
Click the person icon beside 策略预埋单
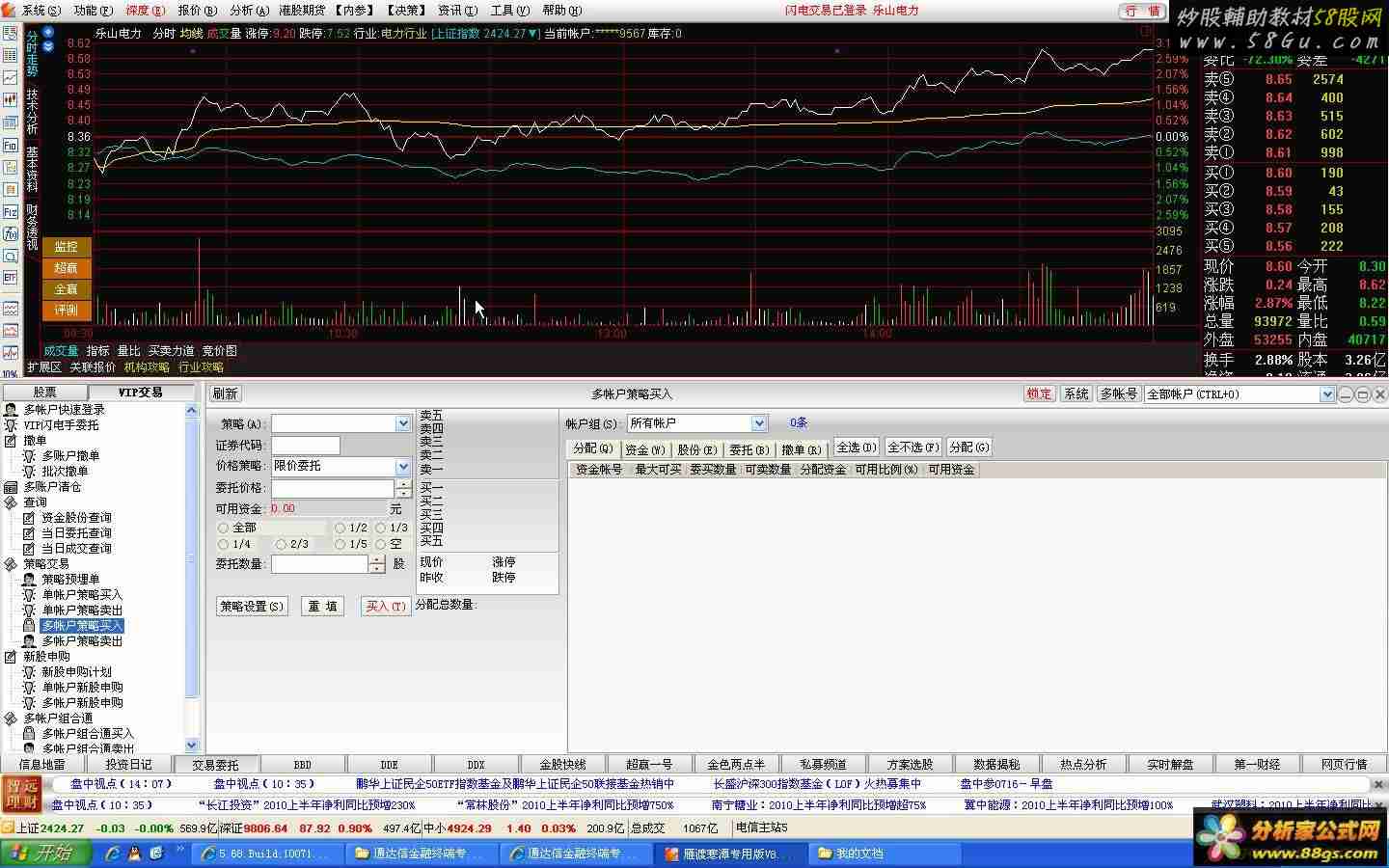coord(29,580)
